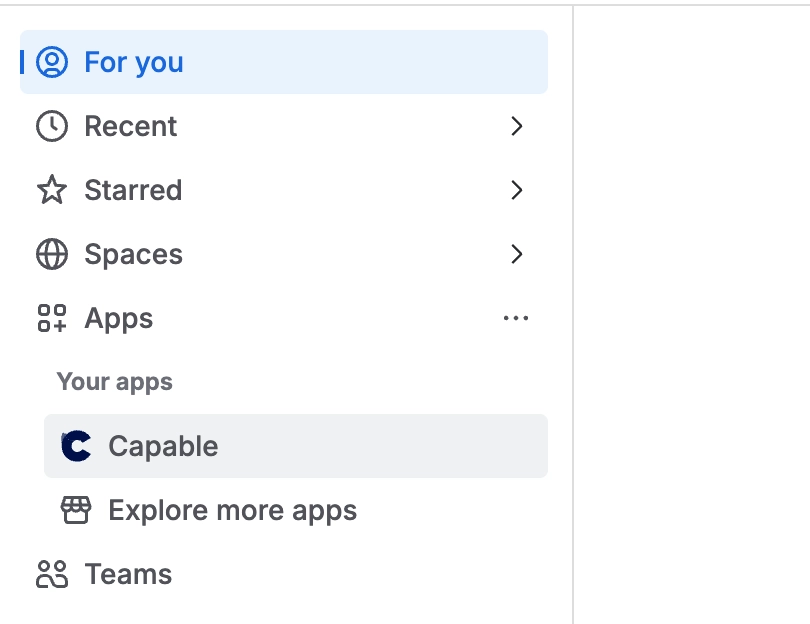Click the Capable app logo
The image size is (810, 624).
[x=78, y=446]
